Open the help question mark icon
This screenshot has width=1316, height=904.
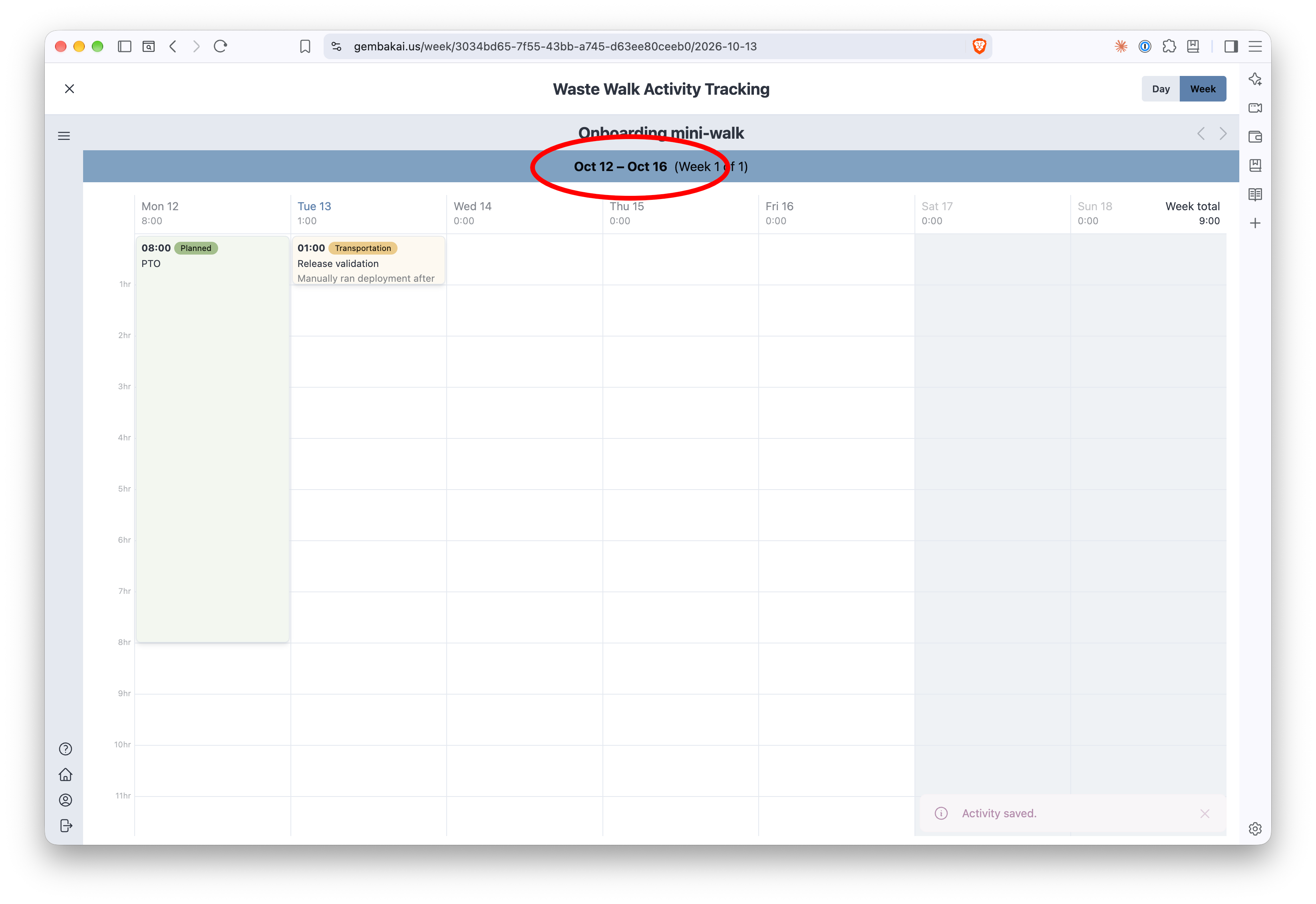(66, 749)
